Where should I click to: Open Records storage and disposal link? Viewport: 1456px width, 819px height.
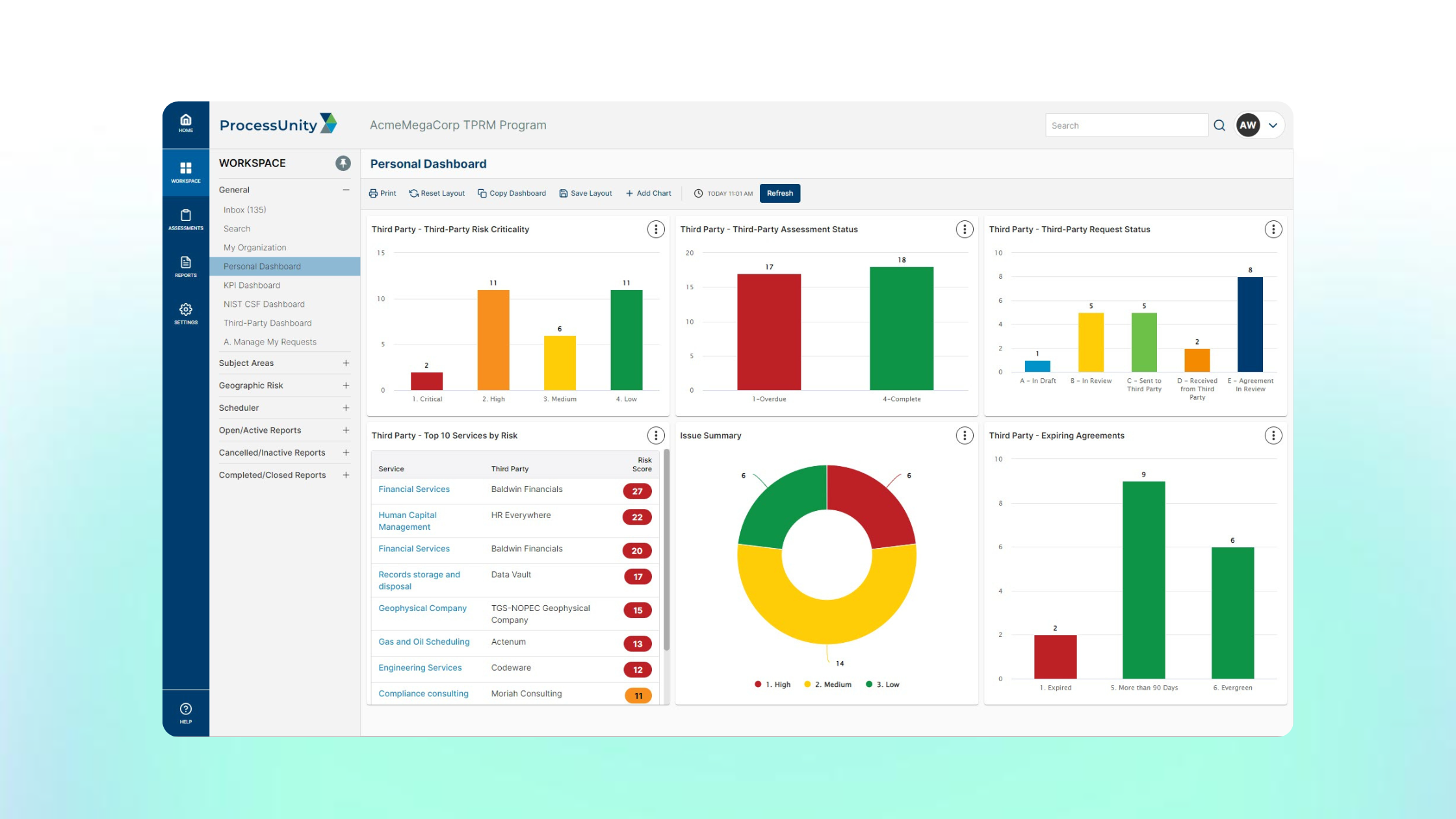click(x=419, y=580)
